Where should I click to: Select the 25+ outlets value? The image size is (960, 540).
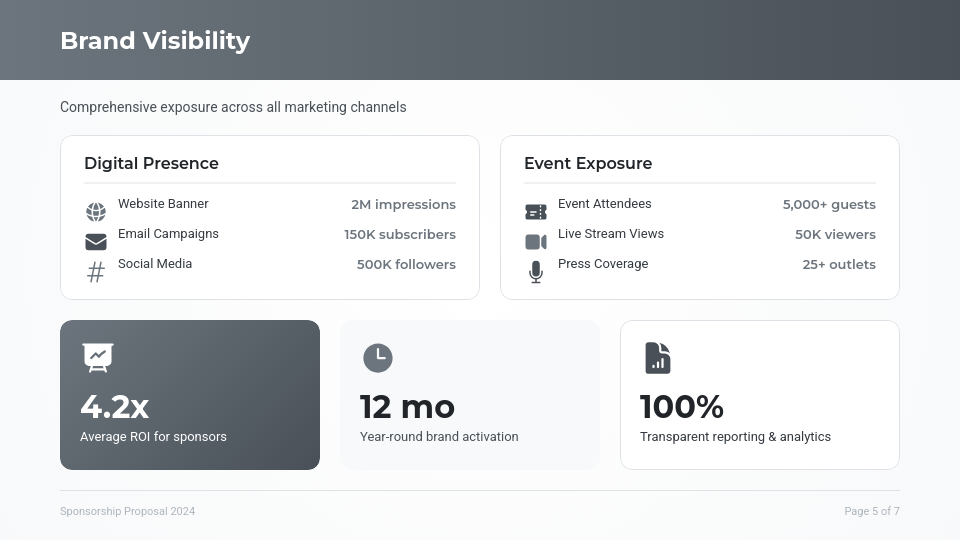[x=839, y=265]
